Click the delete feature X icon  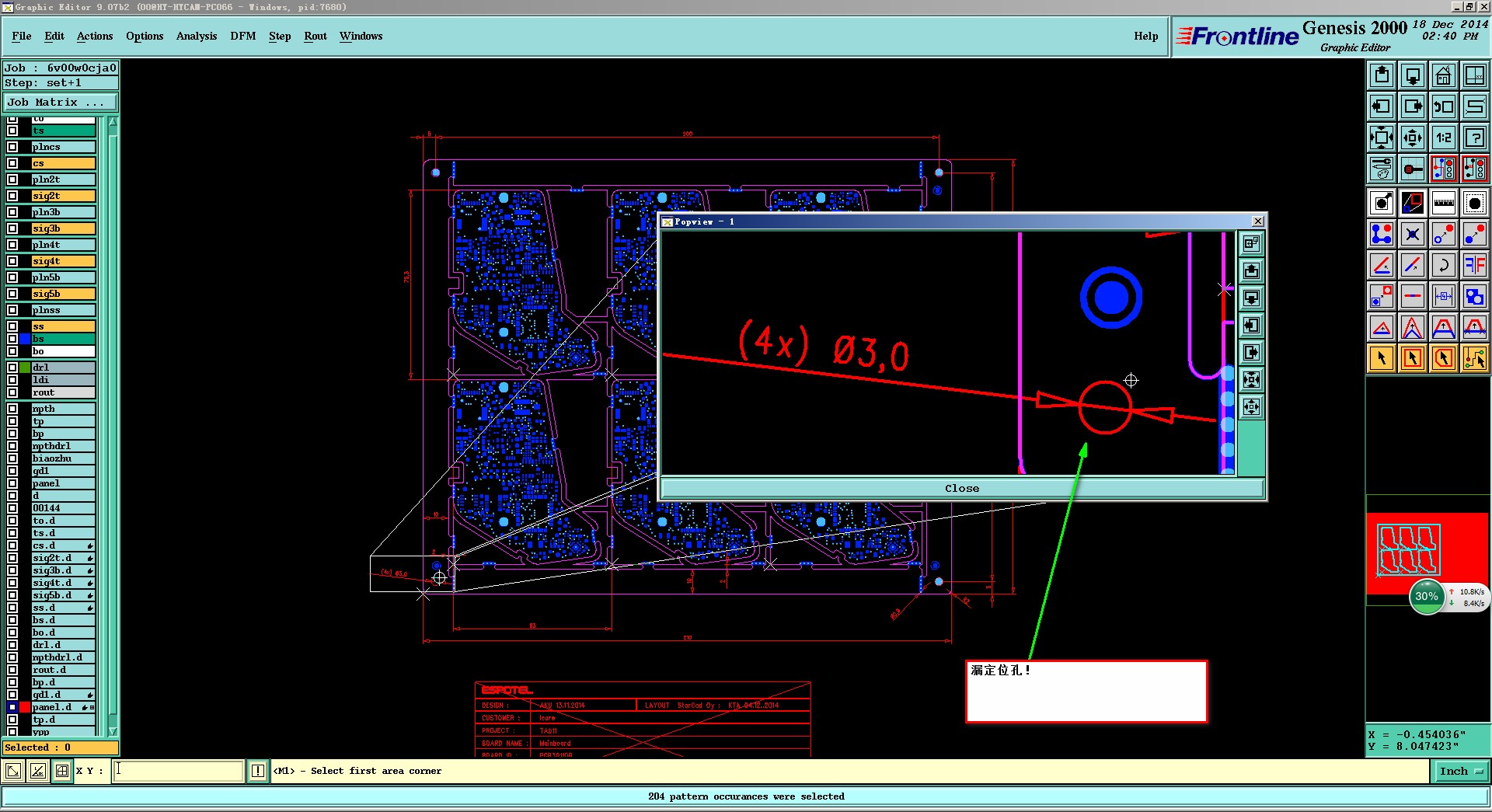[1413, 234]
